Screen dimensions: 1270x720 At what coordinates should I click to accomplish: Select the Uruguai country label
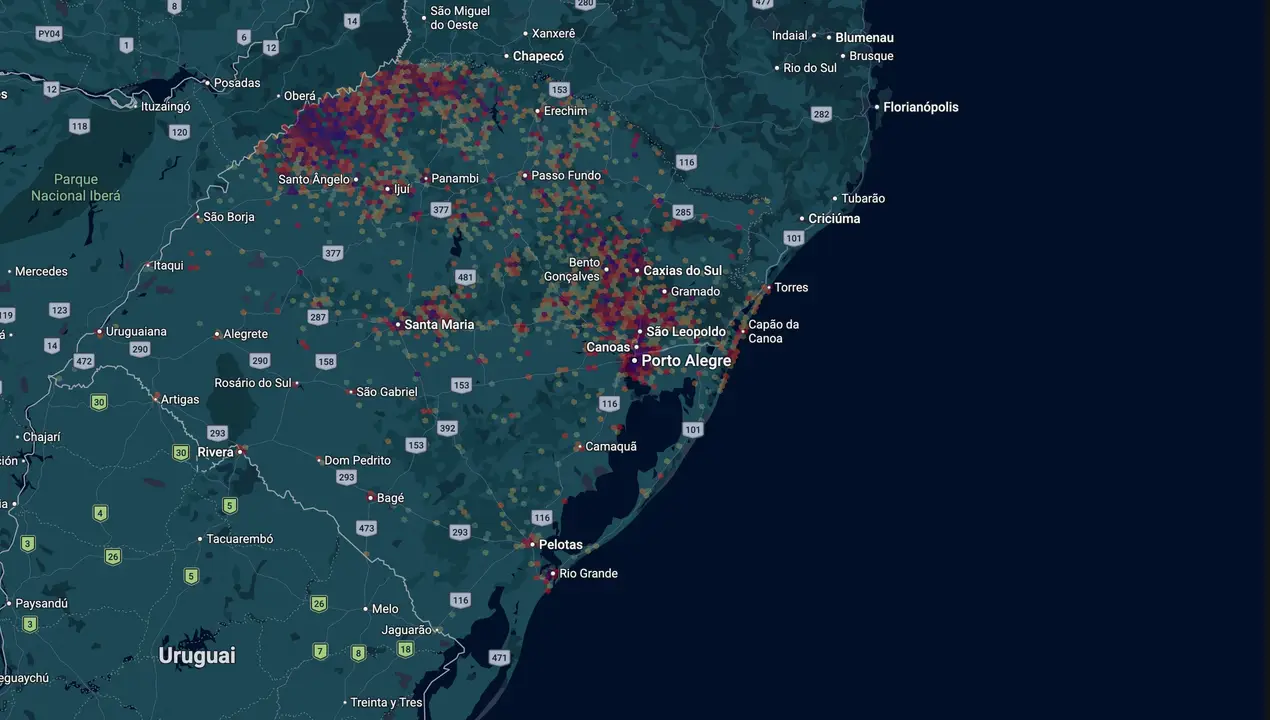[x=197, y=656]
